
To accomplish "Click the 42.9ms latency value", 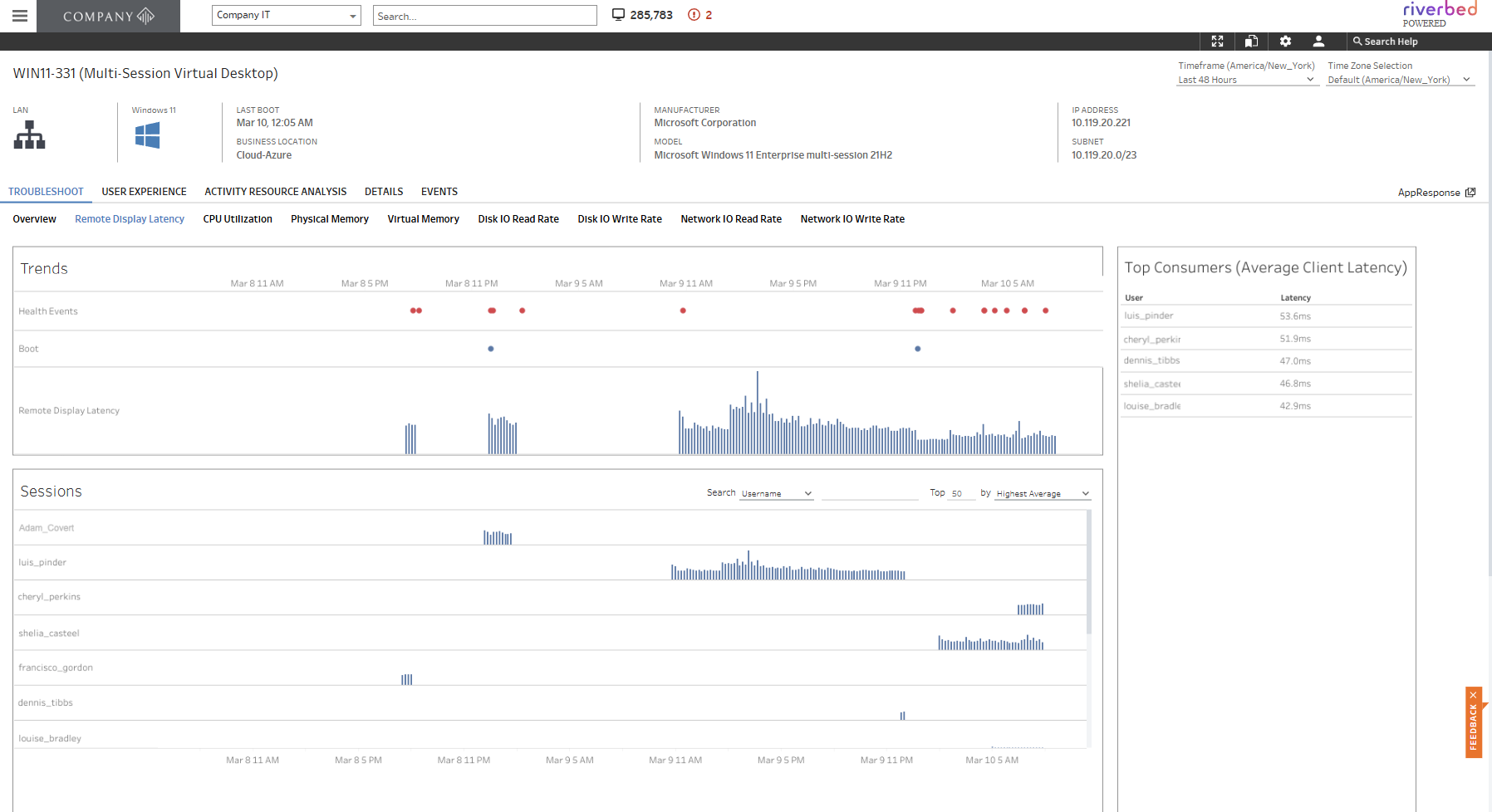I will tap(1295, 406).
